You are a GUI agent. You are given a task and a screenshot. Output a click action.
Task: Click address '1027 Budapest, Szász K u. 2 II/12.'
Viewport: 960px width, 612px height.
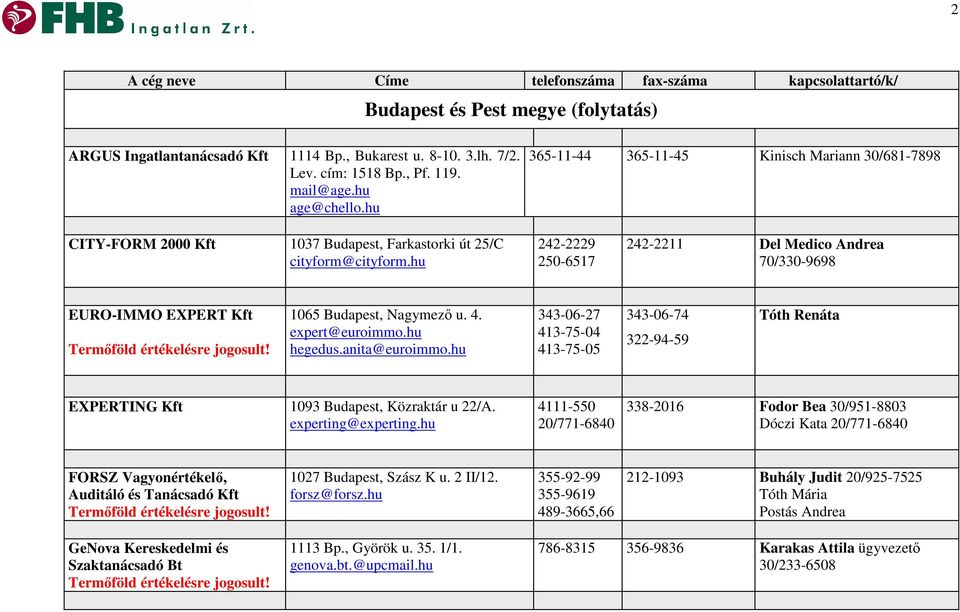(394, 477)
